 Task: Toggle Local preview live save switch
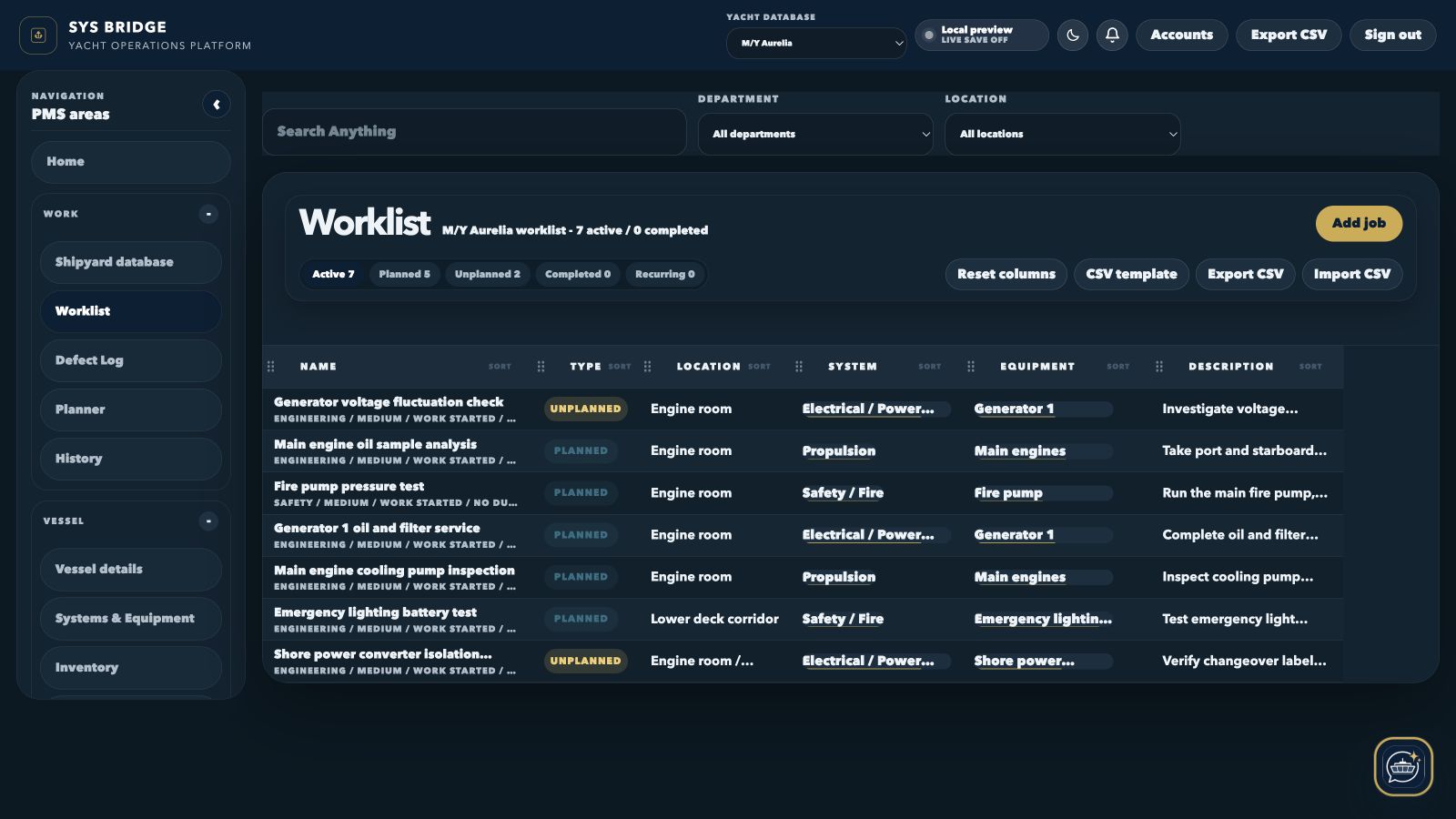coord(982,35)
